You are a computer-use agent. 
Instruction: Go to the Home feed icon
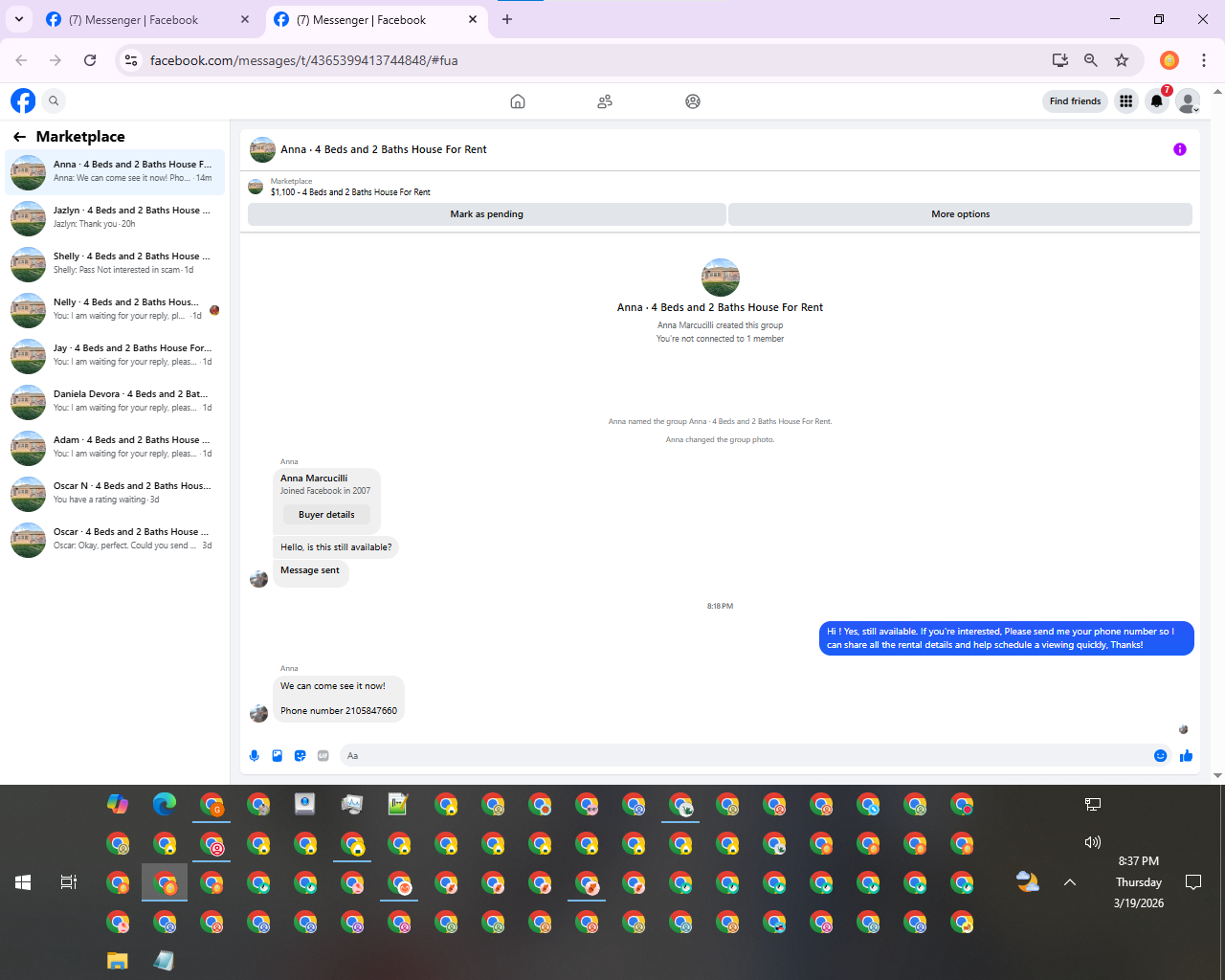pos(518,101)
